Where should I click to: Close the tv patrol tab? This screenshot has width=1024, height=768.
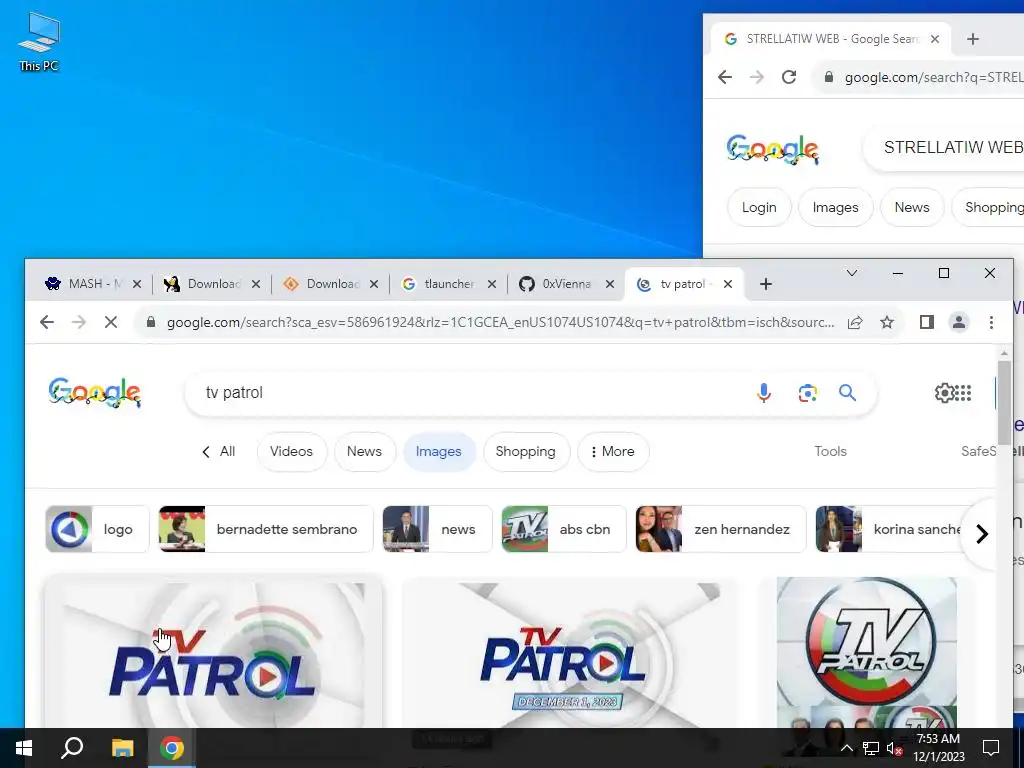[728, 284]
